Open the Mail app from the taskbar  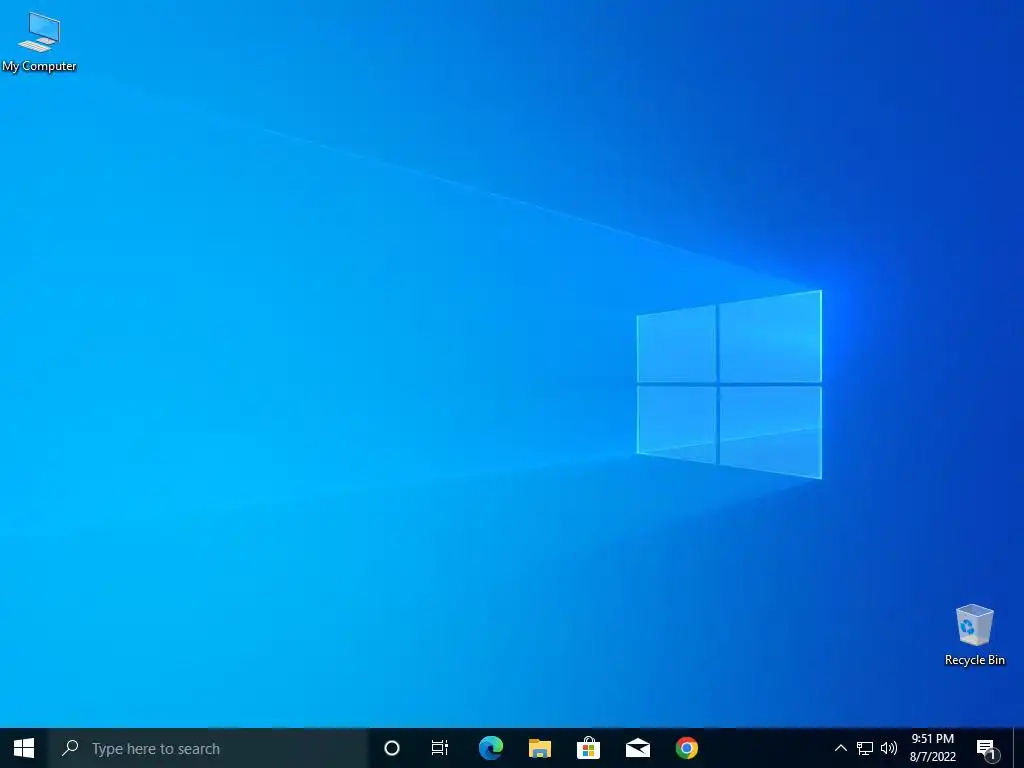pyautogui.click(x=637, y=748)
